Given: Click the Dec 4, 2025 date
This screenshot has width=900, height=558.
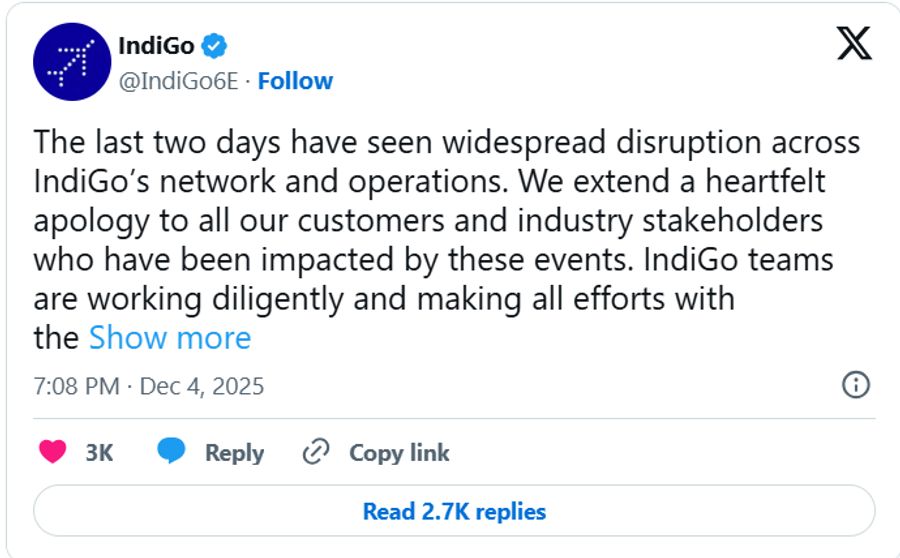Looking at the screenshot, I should [x=202, y=386].
